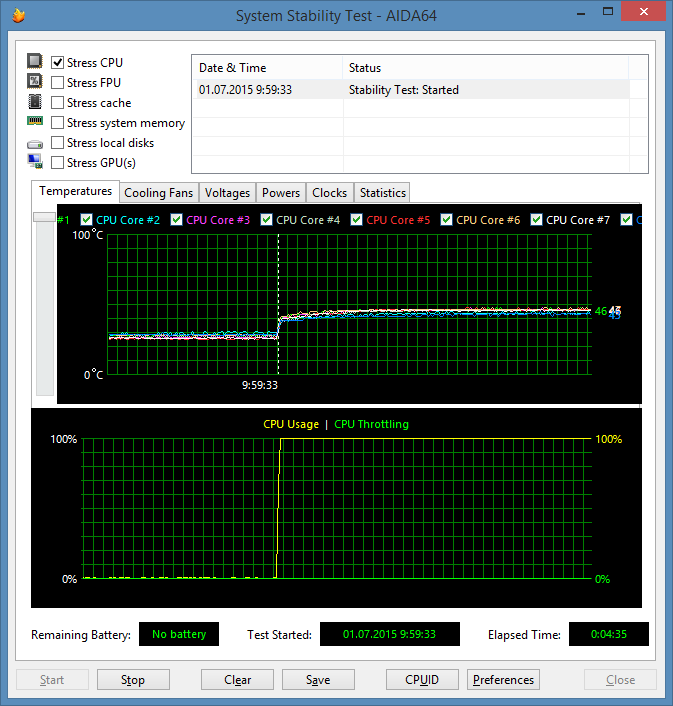
Task: Select the Temperatures tab
Action: [x=75, y=191]
